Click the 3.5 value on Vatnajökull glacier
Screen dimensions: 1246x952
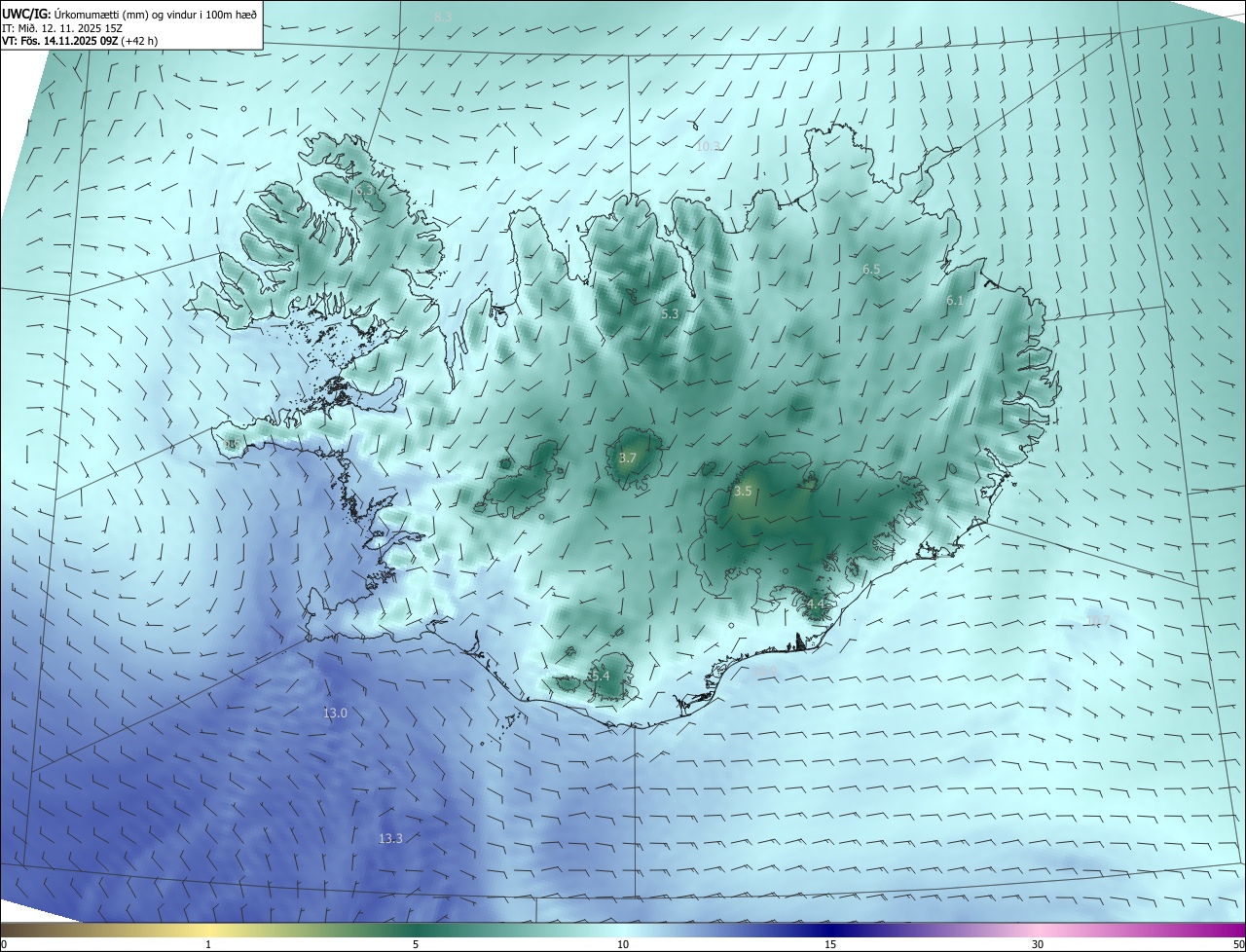tap(743, 491)
